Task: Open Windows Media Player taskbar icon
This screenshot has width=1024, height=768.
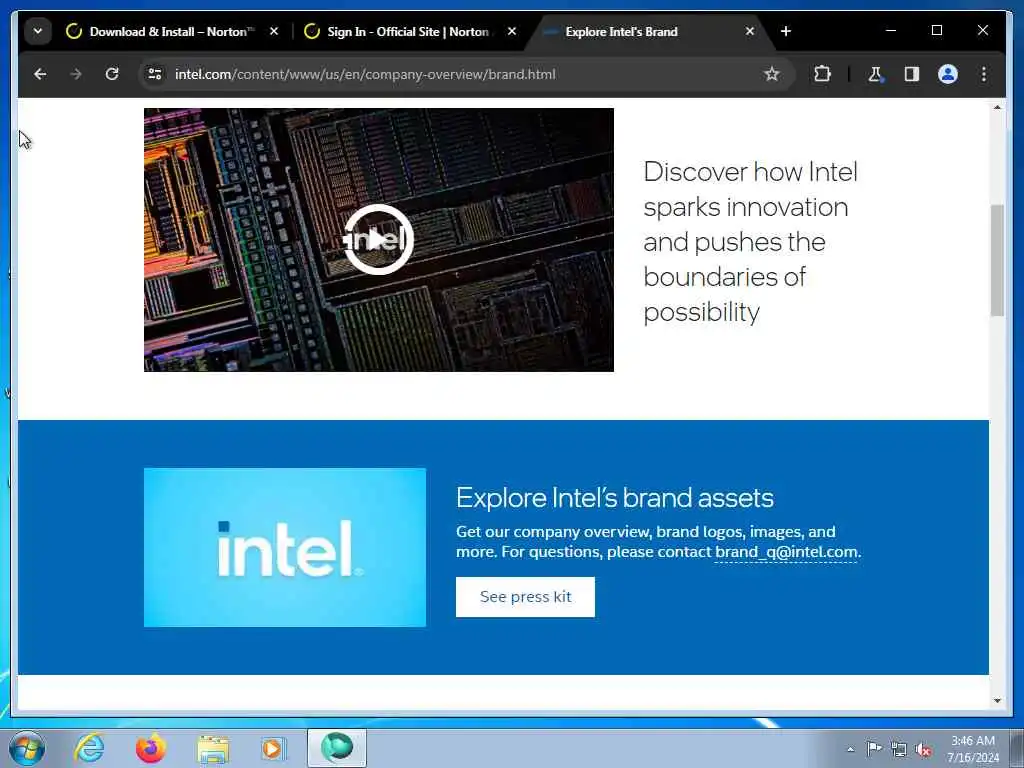Action: click(273, 748)
